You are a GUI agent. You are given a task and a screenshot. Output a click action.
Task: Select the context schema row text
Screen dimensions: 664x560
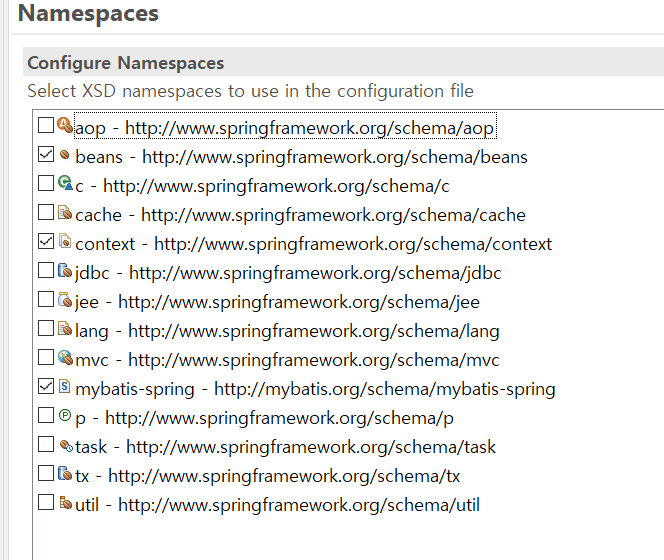pyautogui.click(x=314, y=244)
